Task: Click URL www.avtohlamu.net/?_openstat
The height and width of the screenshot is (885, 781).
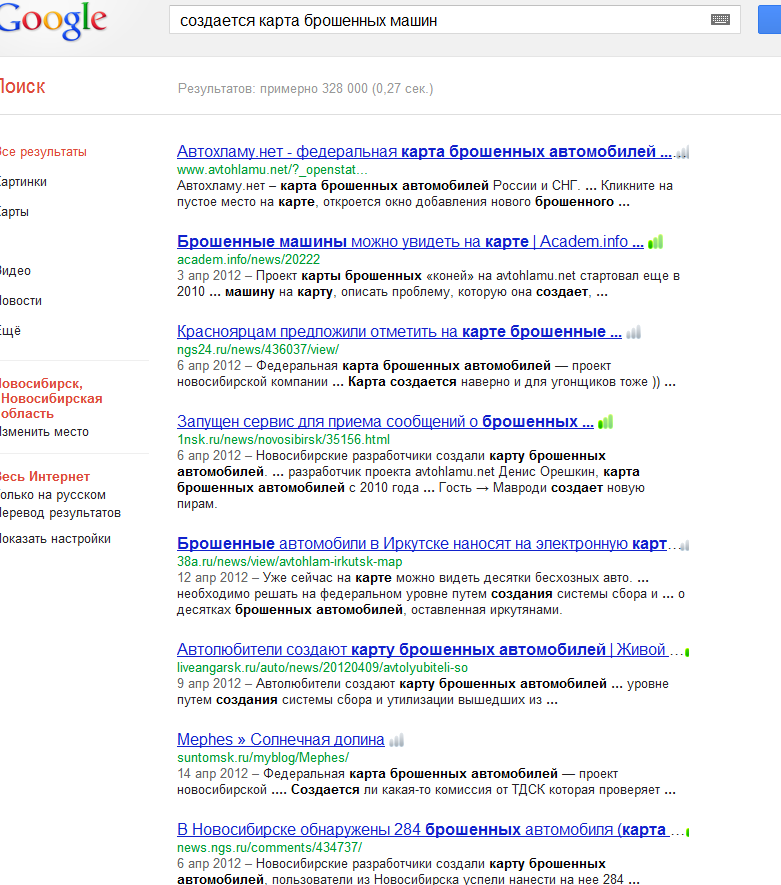Action: pyautogui.click(x=272, y=169)
